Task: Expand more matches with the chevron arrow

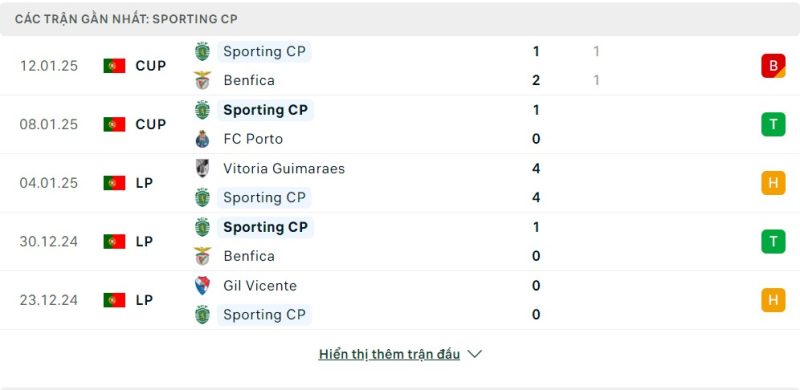Action: pyautogui.click(x=474, y=354)
